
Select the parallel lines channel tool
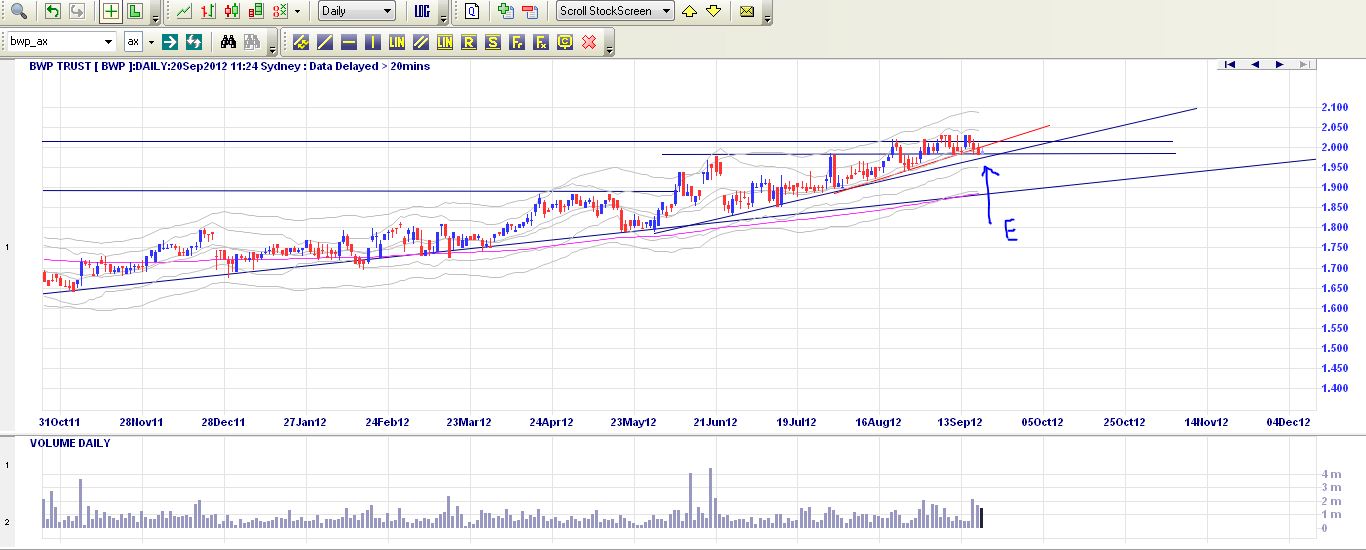tap(421, 42)
